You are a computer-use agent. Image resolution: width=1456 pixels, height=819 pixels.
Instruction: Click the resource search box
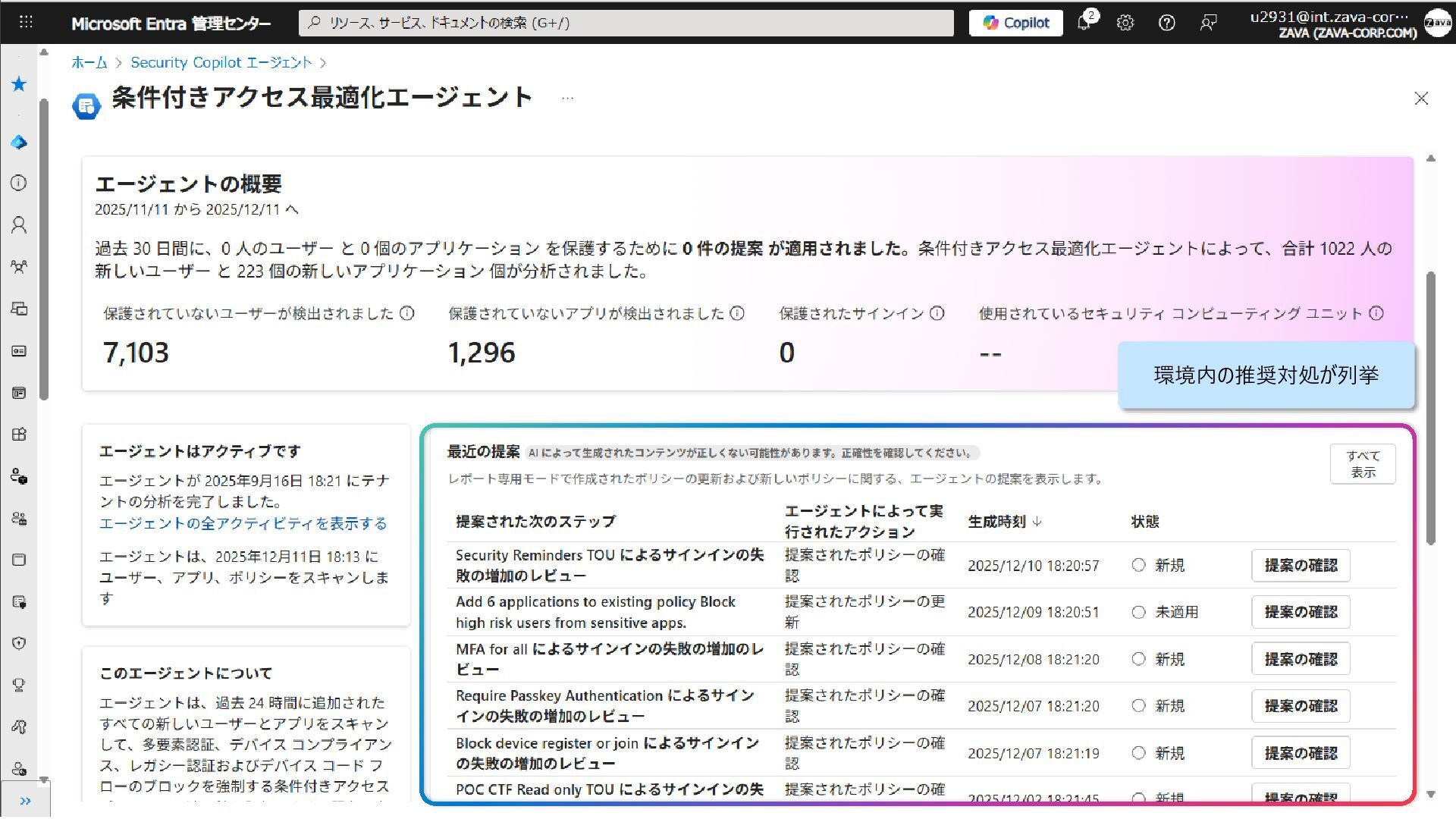click(x=626, y=23)
